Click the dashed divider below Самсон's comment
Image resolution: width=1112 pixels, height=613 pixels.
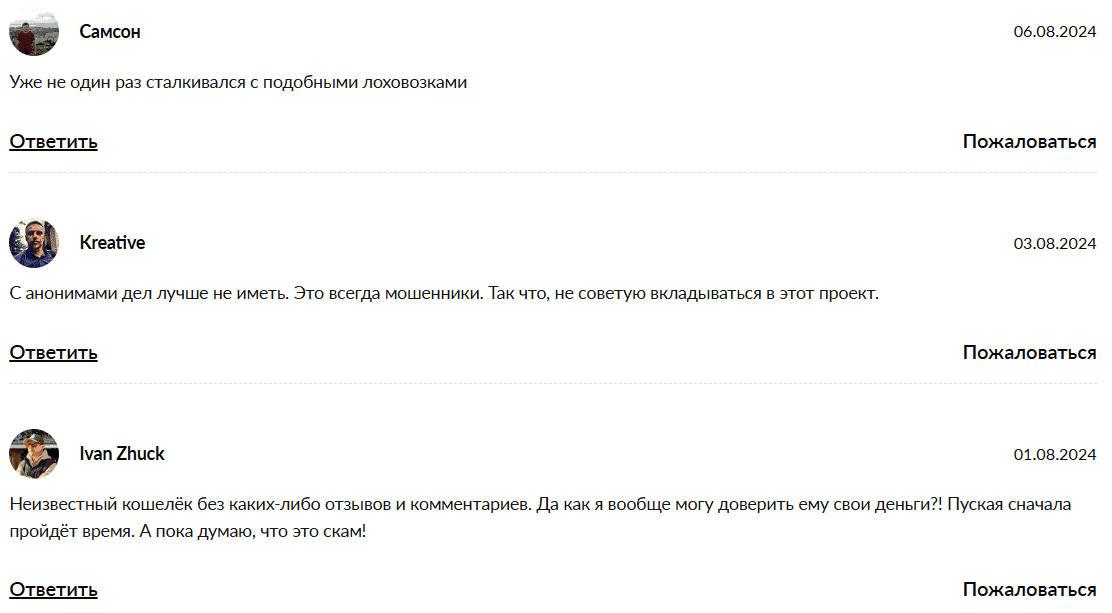(553, 173)
